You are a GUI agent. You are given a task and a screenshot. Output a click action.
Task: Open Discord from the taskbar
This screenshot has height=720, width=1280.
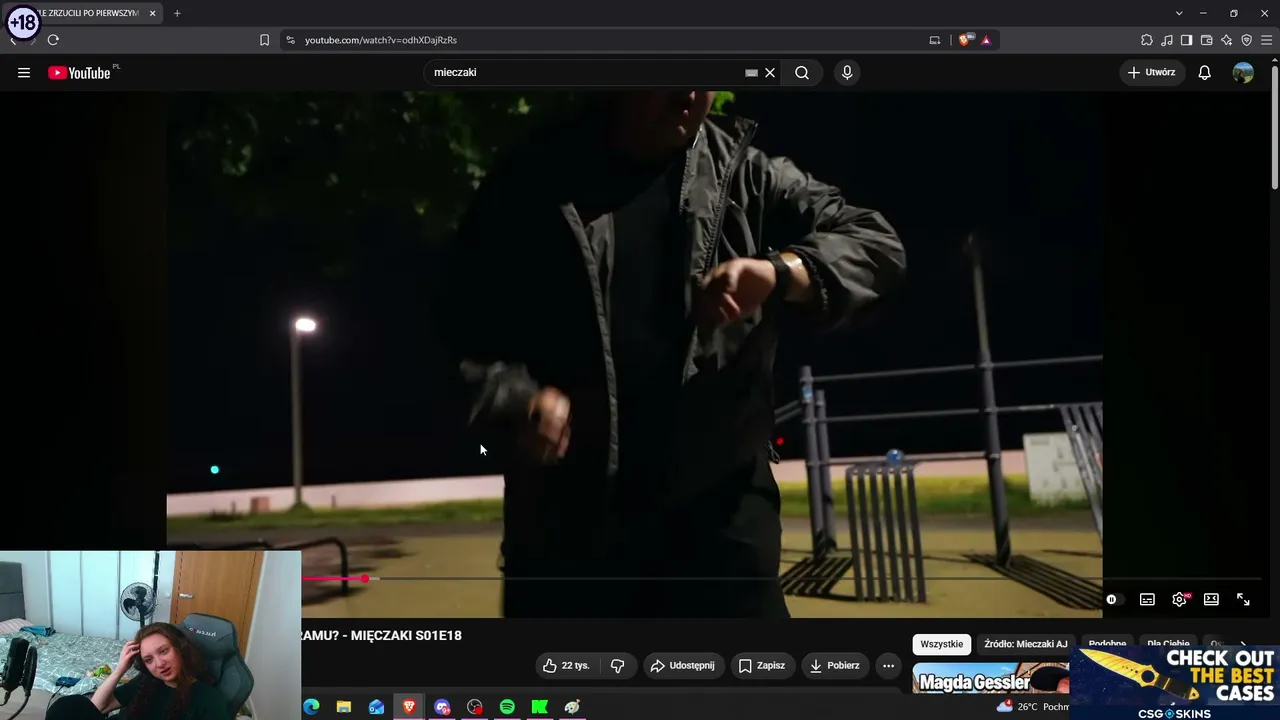[442, 707]
